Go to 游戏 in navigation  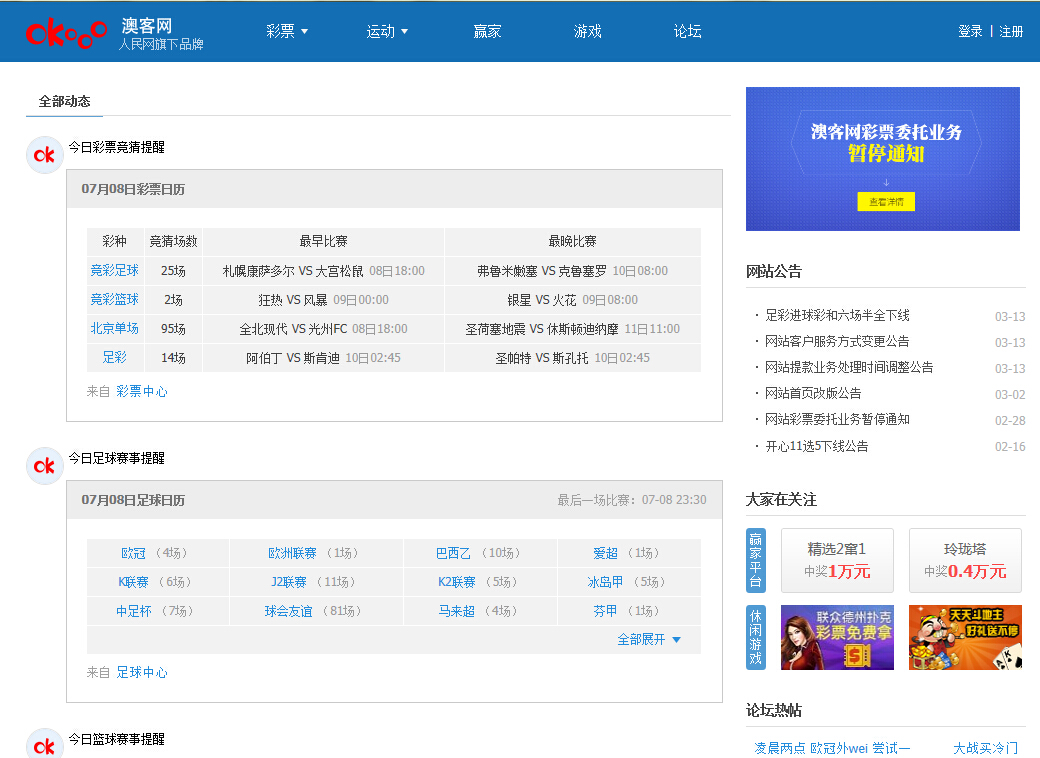[587, 31]
